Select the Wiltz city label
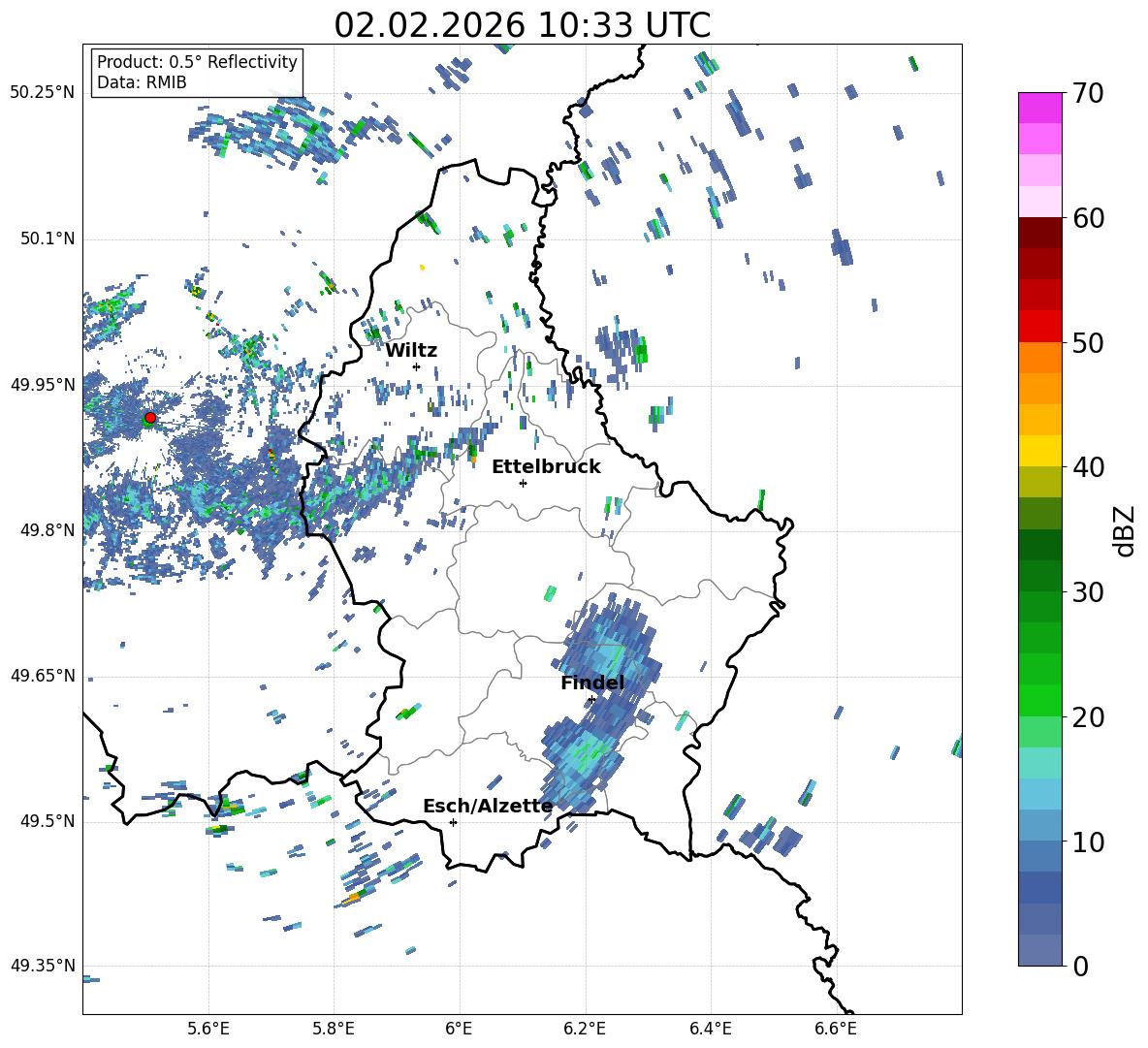The image size is (1148, 1048). click(411, 350)
